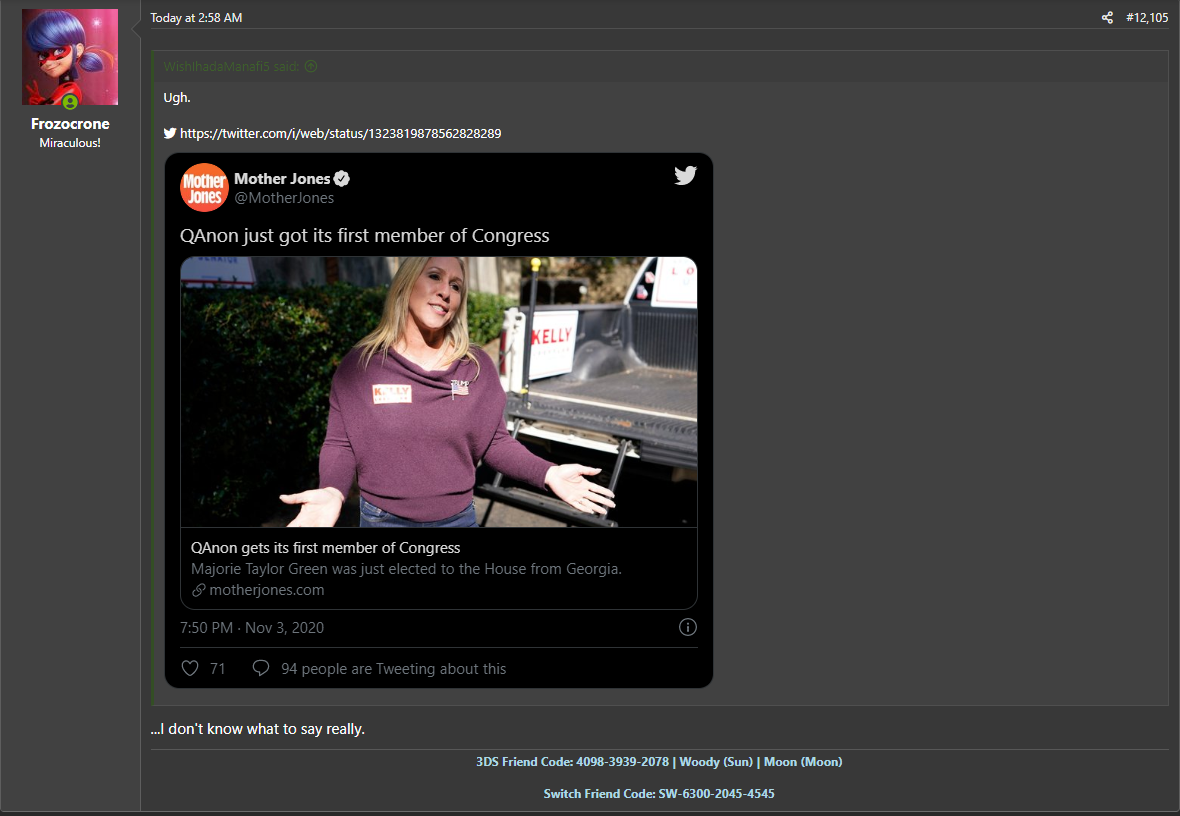The height and width of the screenshot is (816, 1180).
Task: Open Frozocrone's Ladybug avatar
Action: [x=70, y=56]
